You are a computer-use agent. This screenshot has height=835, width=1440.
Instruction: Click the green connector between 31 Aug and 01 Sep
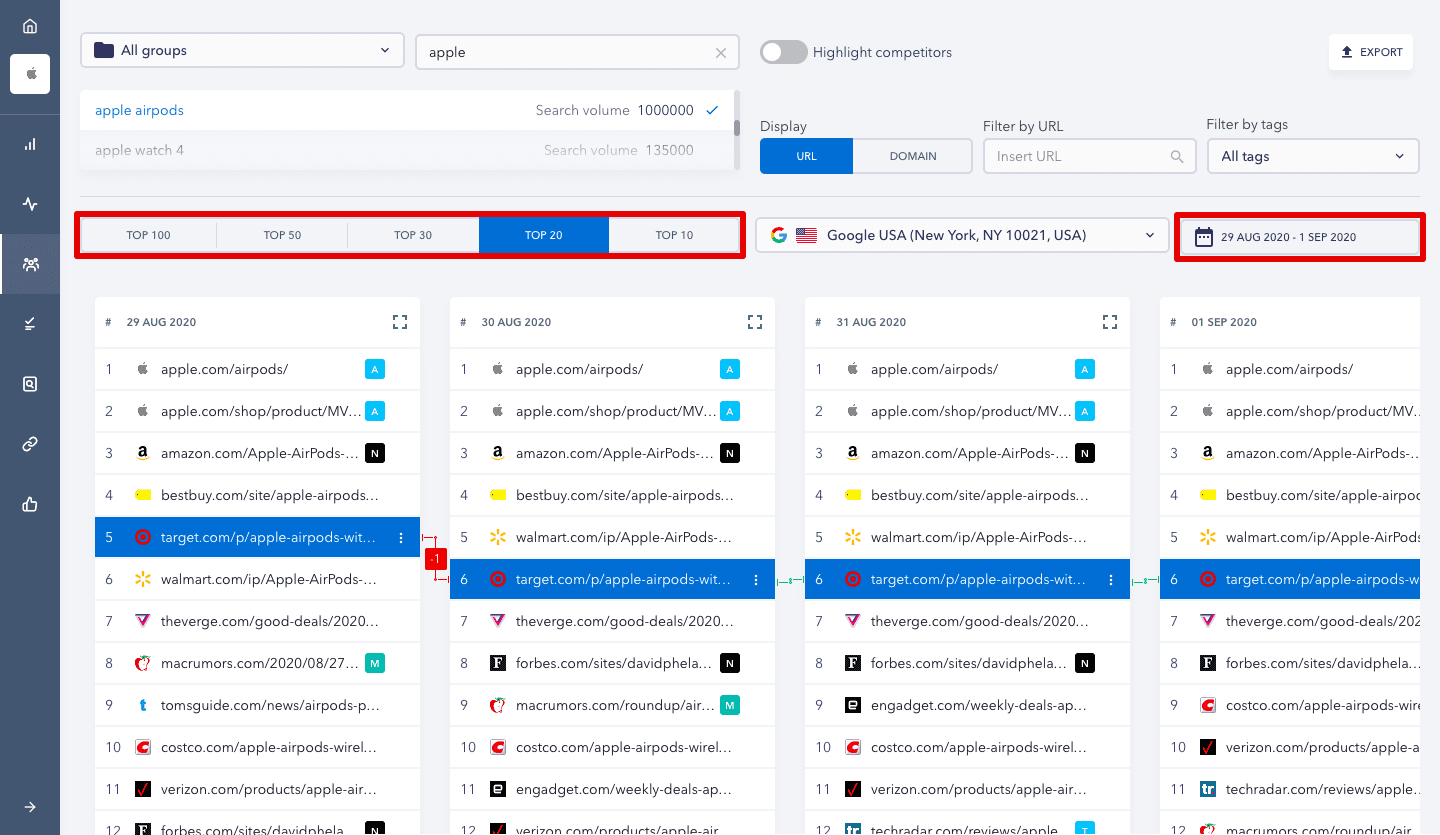(x=1145, y=580)
